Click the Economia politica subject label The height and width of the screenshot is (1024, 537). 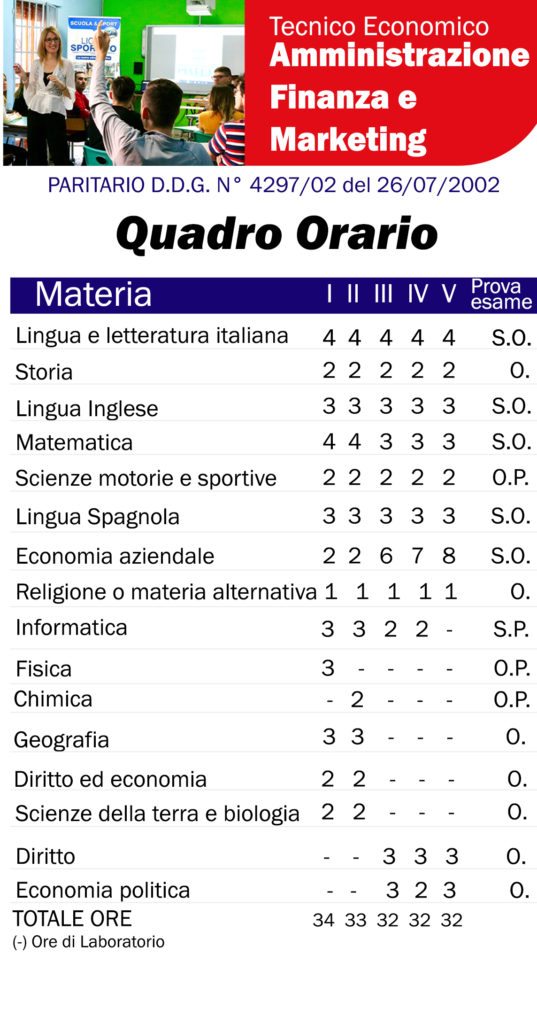click(x=103, y=890)
